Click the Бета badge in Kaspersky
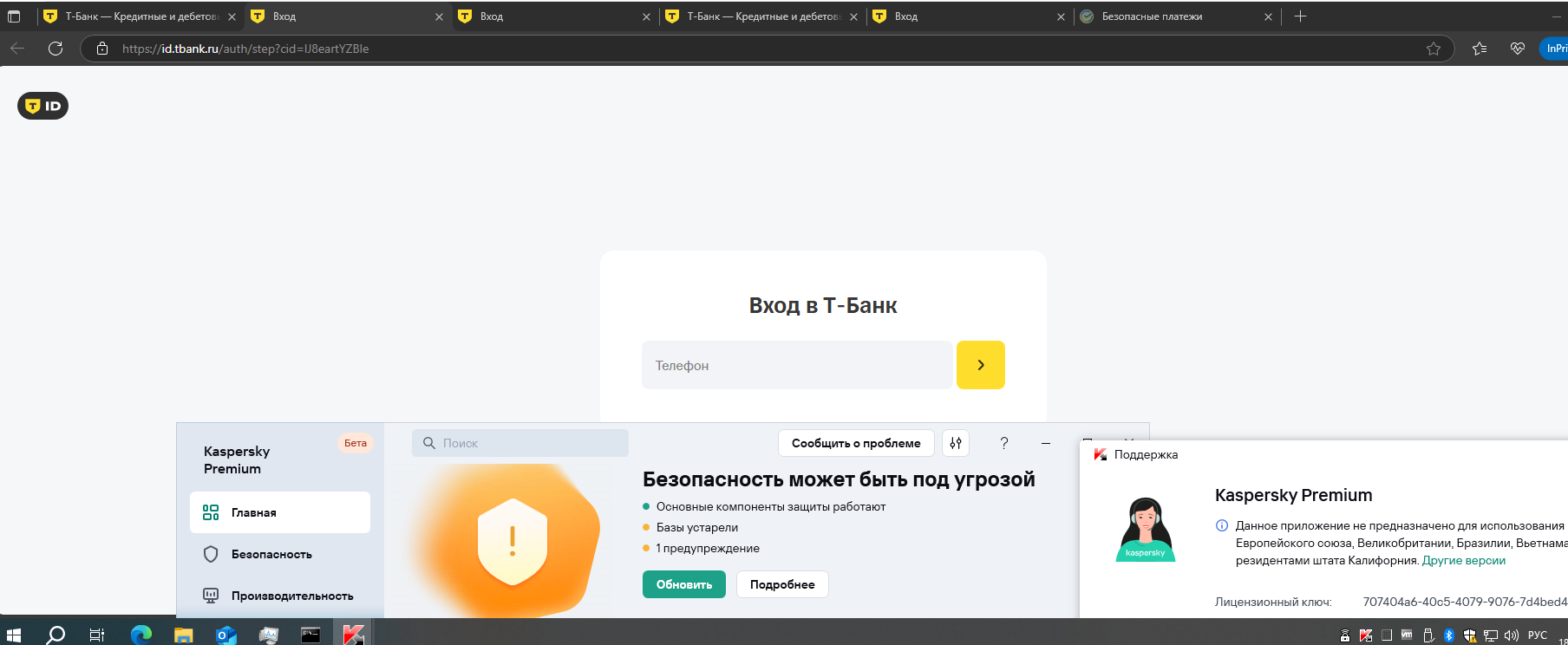 356,443
